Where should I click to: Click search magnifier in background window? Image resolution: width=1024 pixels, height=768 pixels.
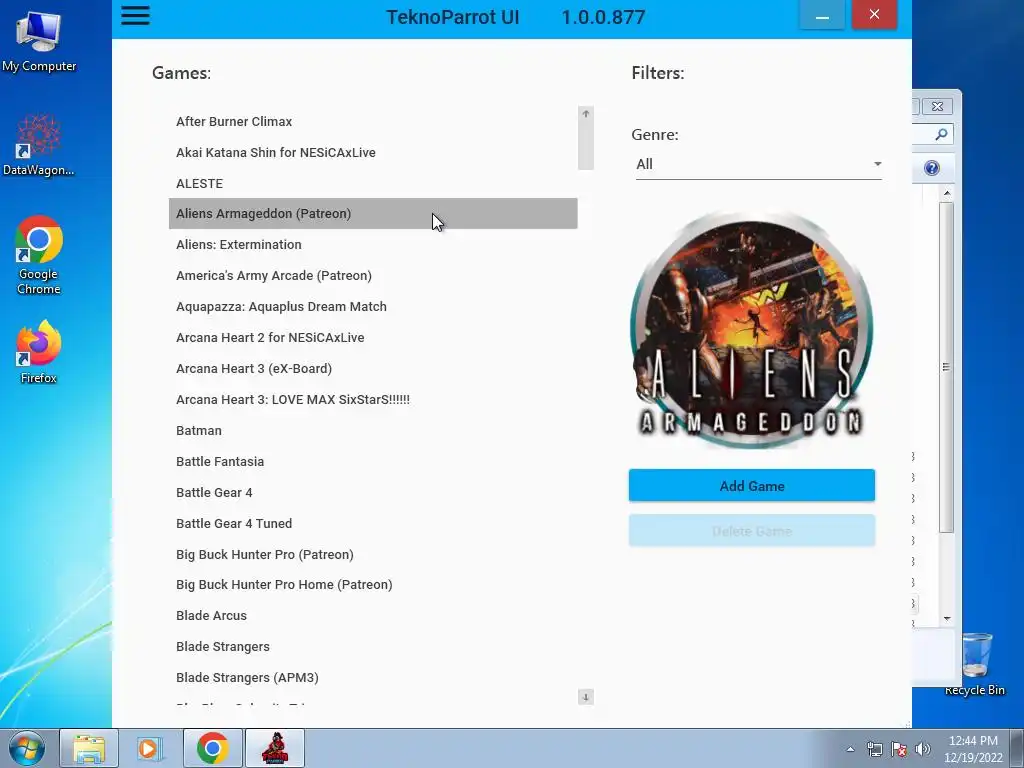point(941,134)
